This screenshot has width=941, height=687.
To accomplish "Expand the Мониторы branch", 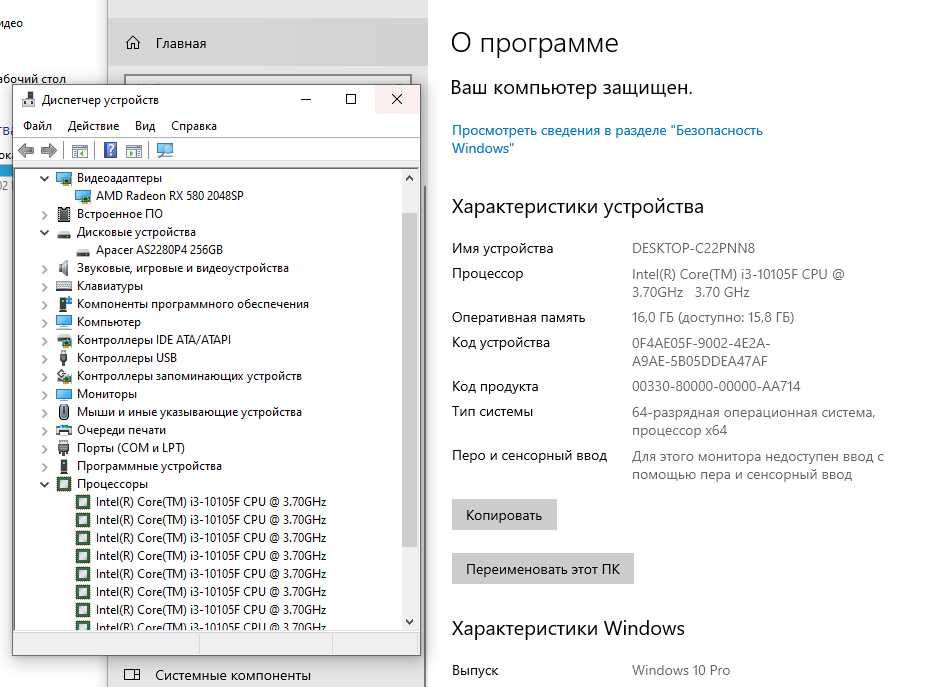I will click(x=44, y=395).
